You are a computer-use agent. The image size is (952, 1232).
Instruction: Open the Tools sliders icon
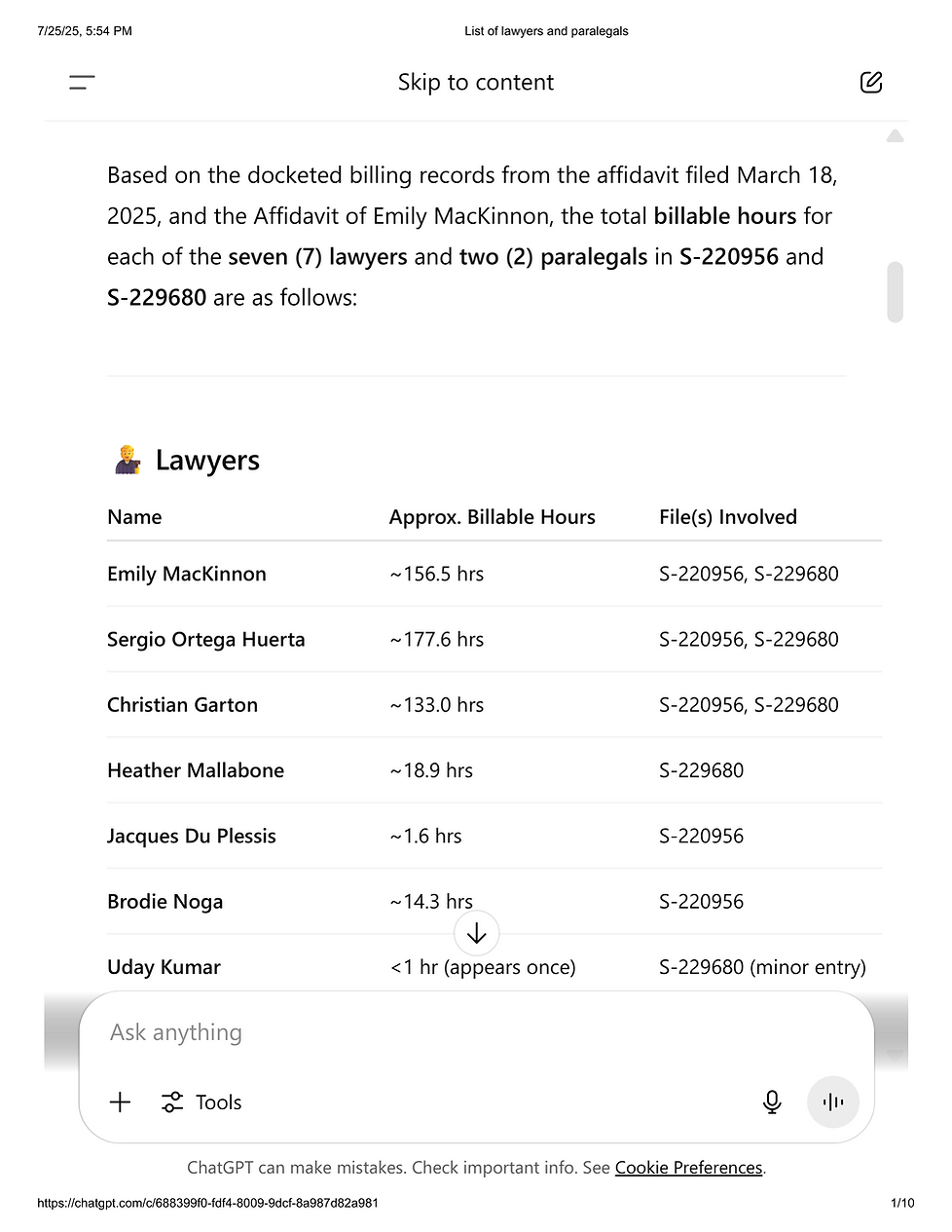tap(172, 1101)
